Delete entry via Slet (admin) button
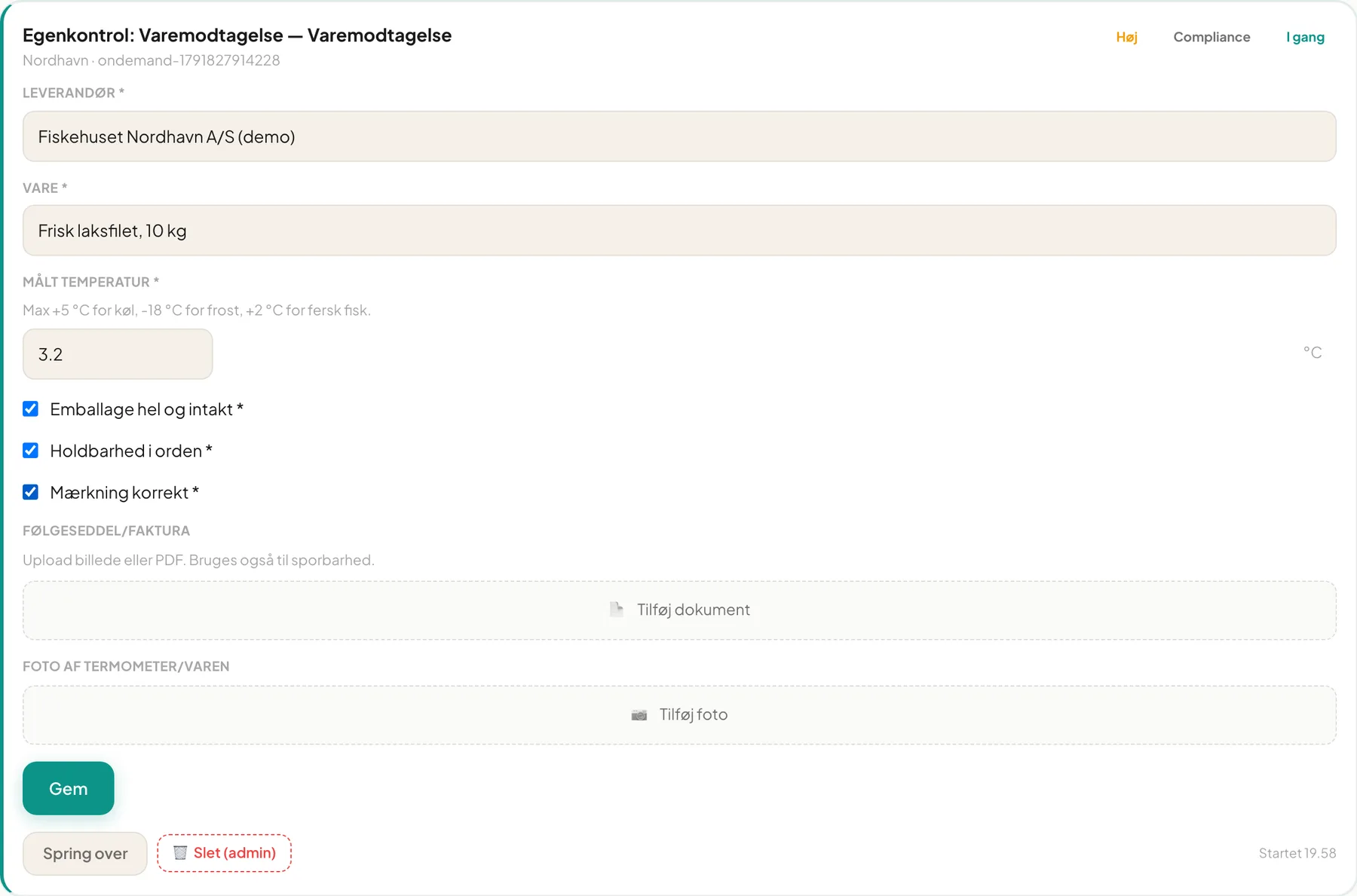 coord(224,852)
